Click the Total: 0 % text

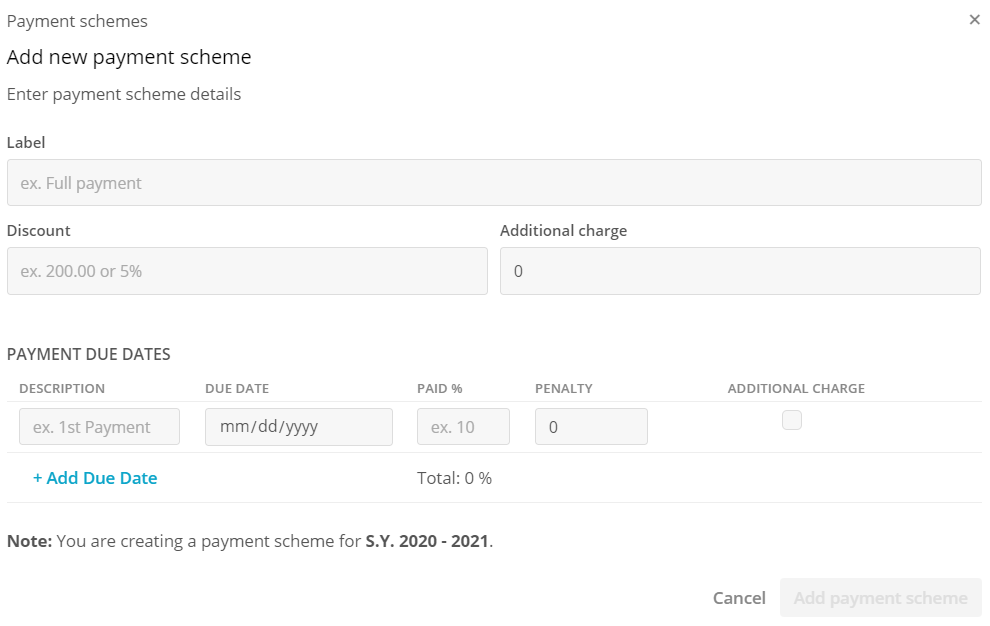pyautogui.click(x=454, y=478)
